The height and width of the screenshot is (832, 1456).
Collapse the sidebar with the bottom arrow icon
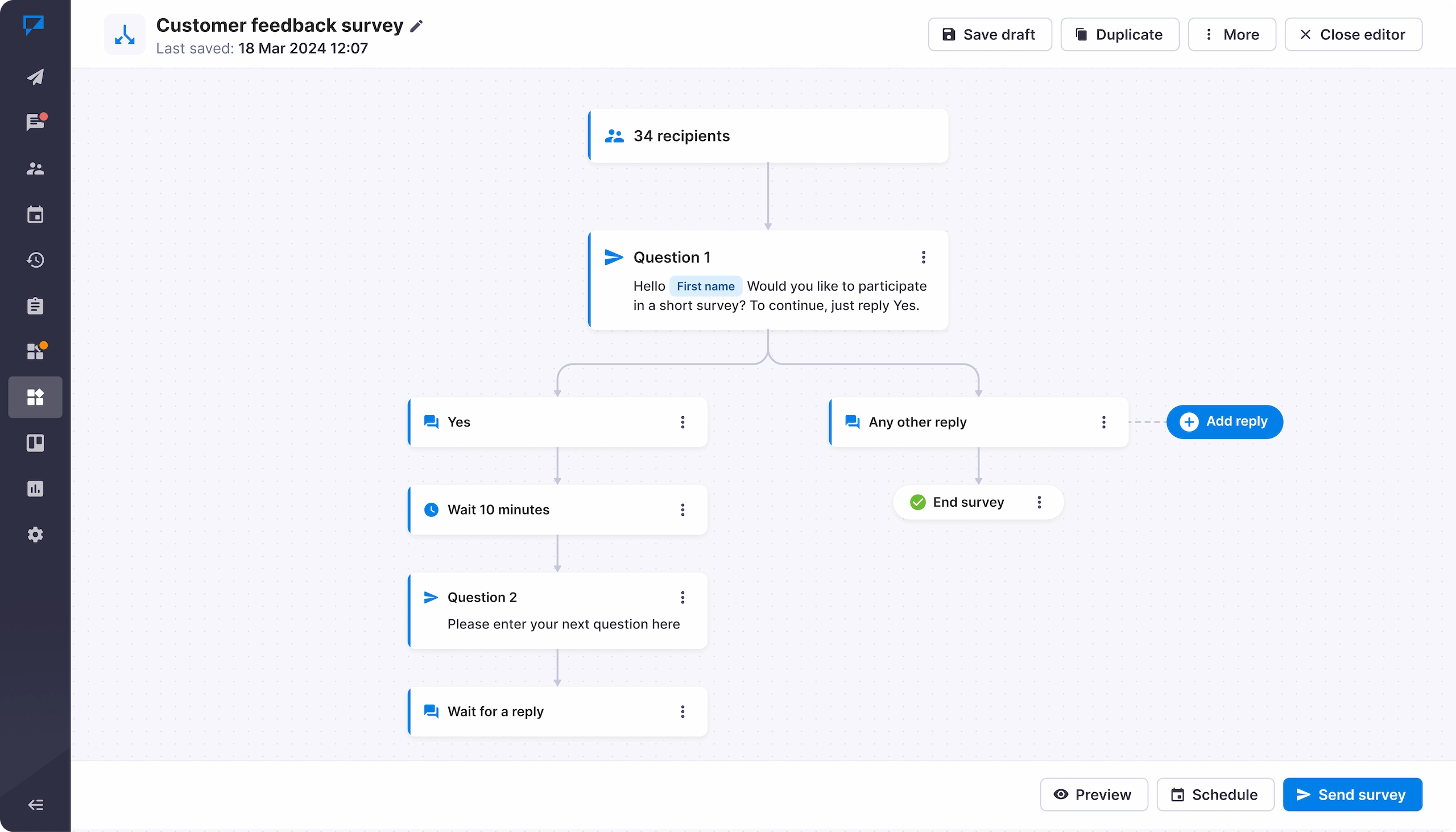pyautogui.click(x=35, y=805)
